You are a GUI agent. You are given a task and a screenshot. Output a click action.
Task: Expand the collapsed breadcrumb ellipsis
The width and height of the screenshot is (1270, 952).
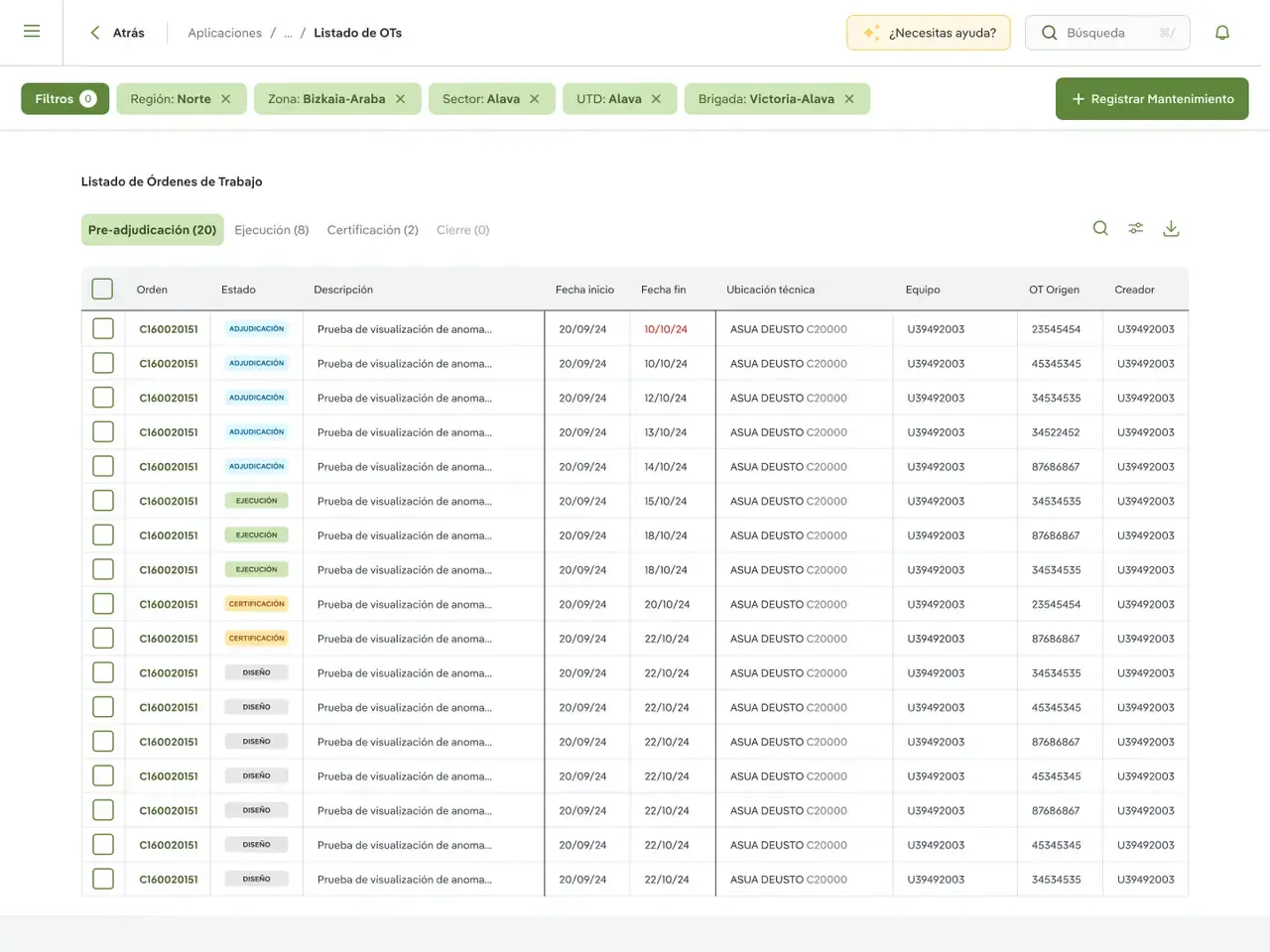288,33
